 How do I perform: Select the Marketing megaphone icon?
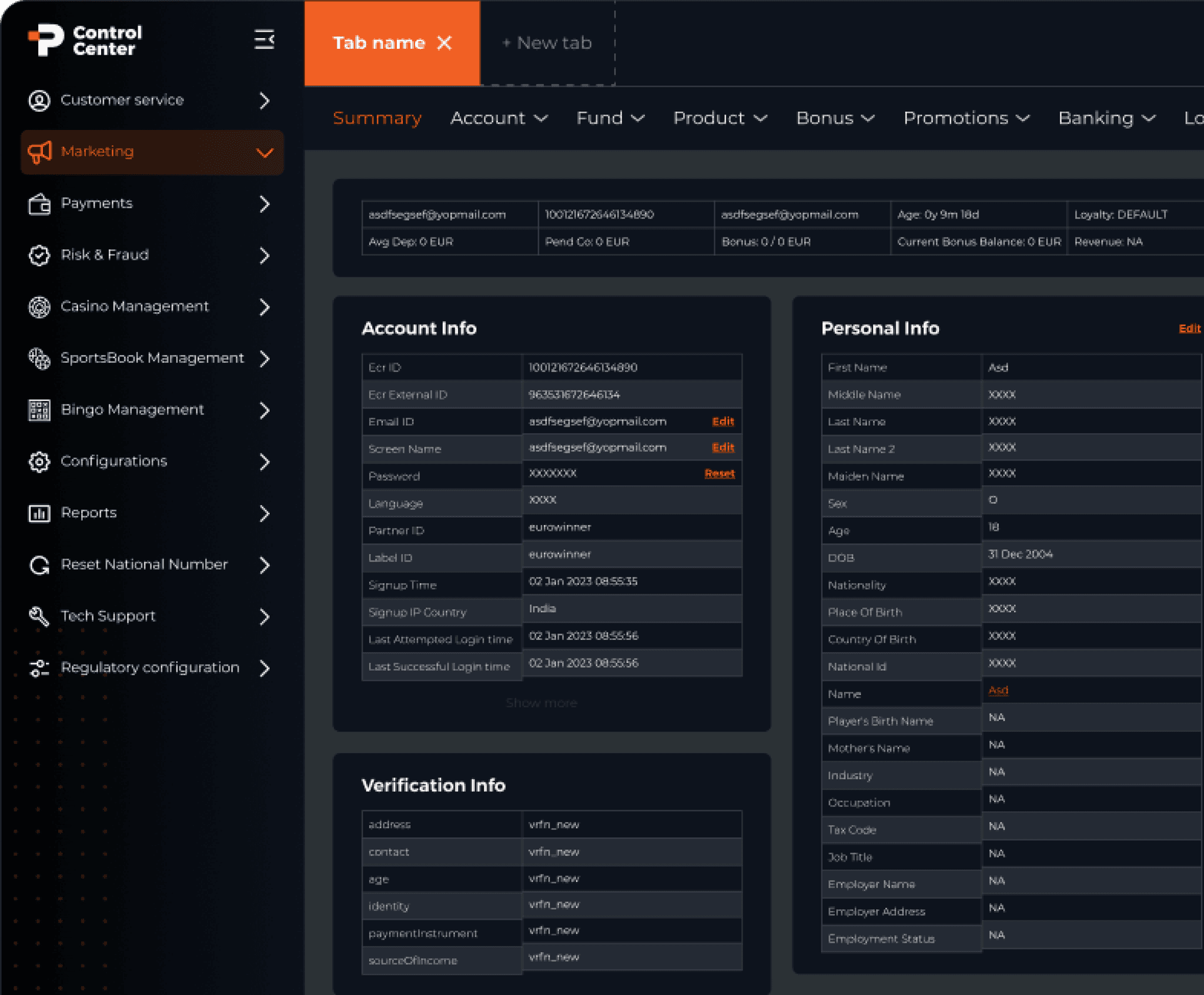pyautogui.click(x=39, y=152)
